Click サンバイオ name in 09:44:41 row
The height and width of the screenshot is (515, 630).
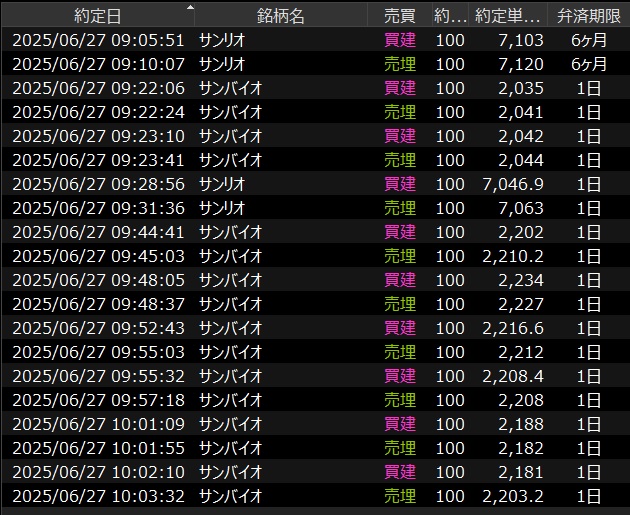click(x=230, y=232)
